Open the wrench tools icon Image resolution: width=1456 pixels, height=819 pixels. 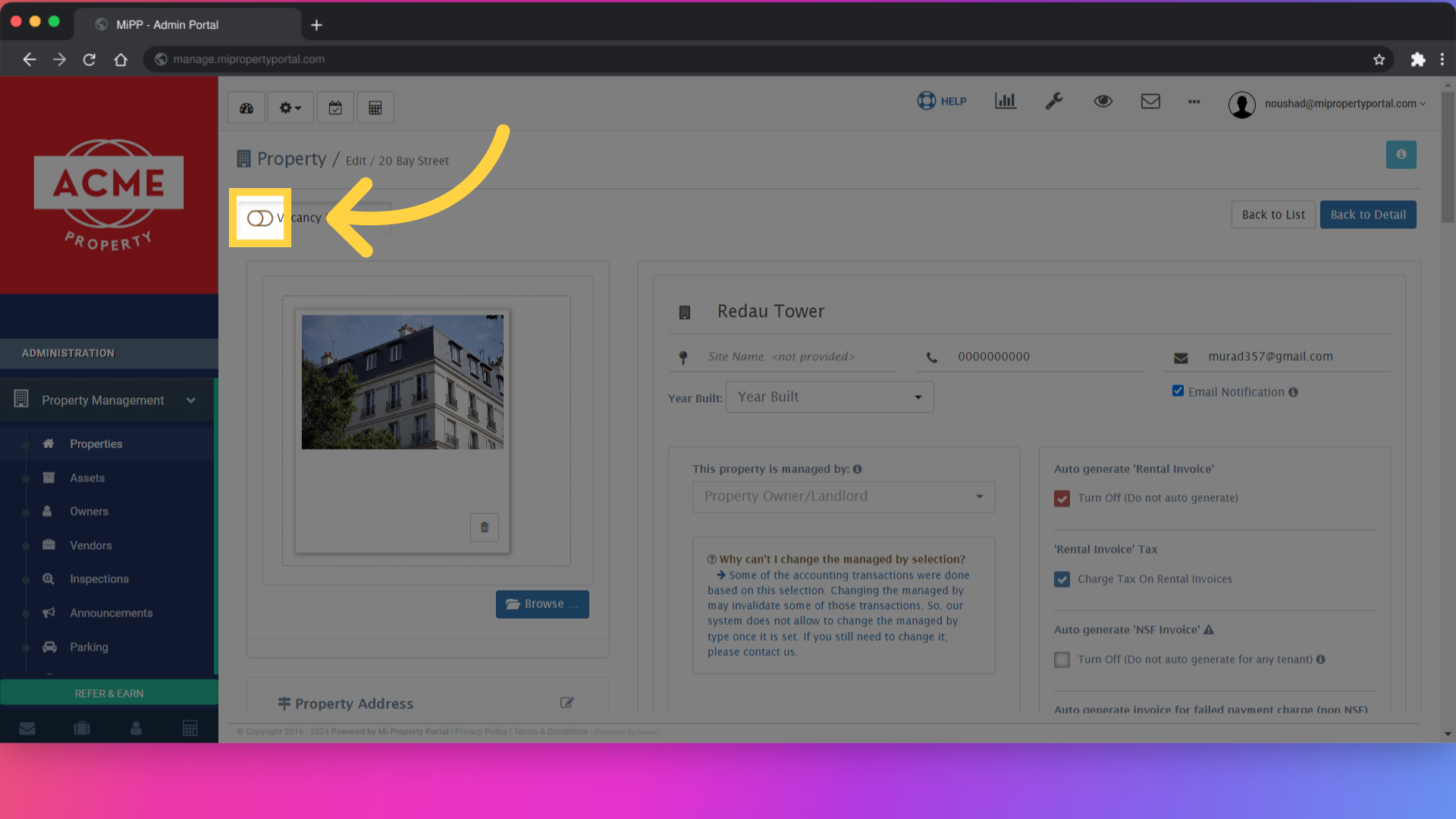(x=1054, y=101)
